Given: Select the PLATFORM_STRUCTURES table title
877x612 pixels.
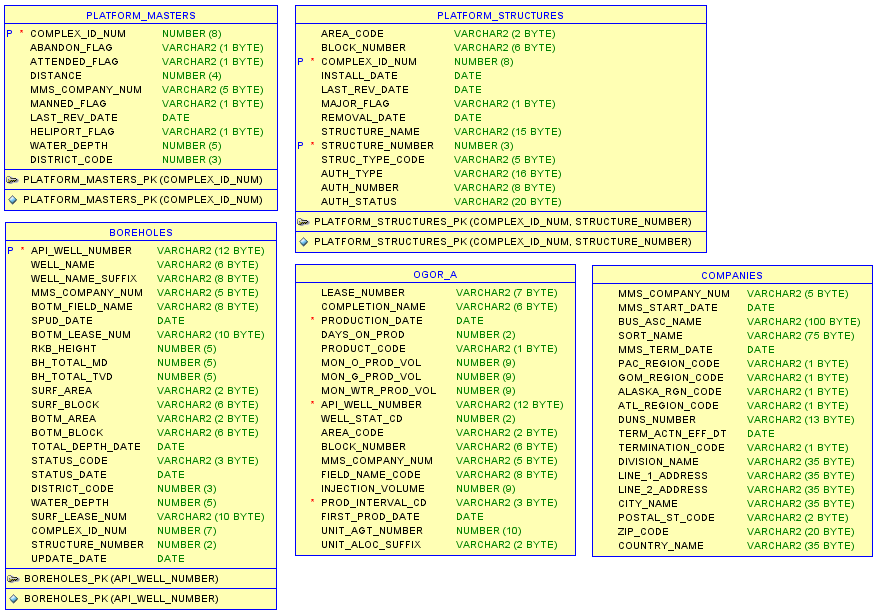Looking at the screenshot, I should (x=501, y=16).
